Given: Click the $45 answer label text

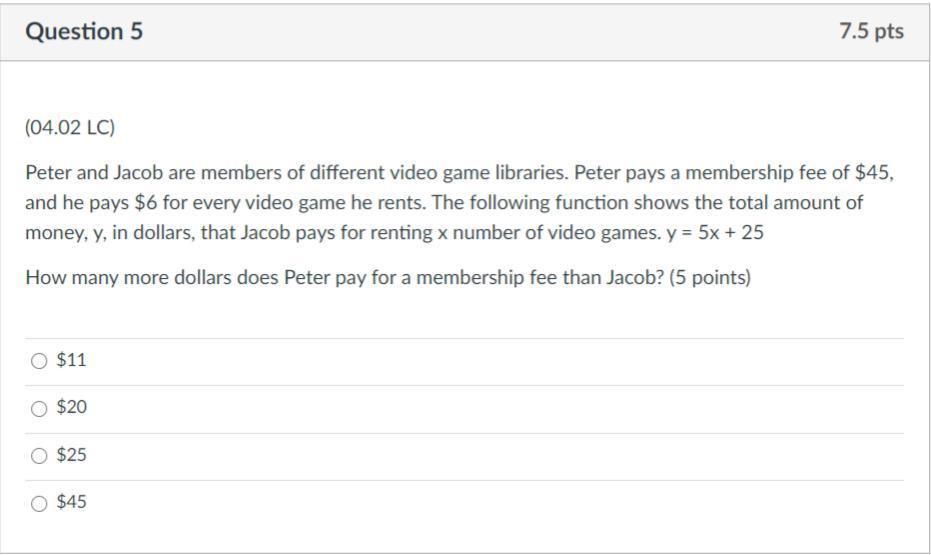Looking at the screenshot, I should tap(71, 502).
